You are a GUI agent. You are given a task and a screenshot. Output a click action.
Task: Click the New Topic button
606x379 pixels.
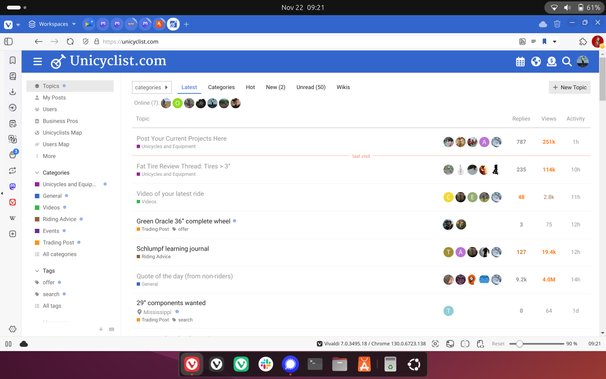(570, 87)
